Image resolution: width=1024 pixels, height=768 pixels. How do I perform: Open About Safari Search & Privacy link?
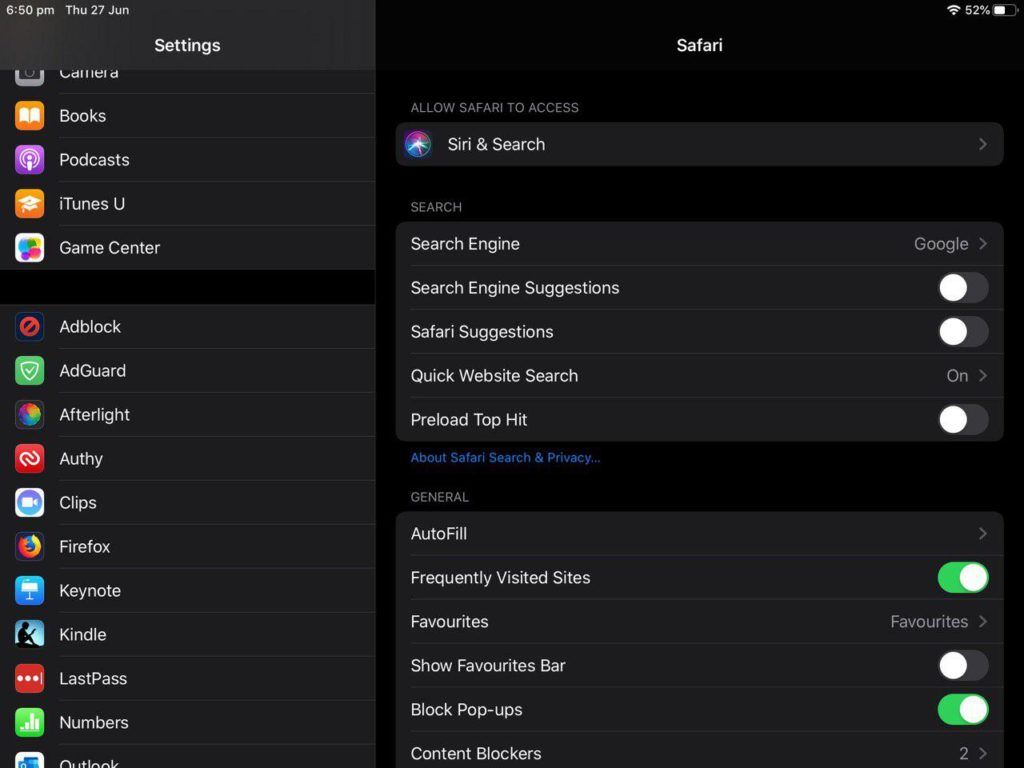pos(505,458)
